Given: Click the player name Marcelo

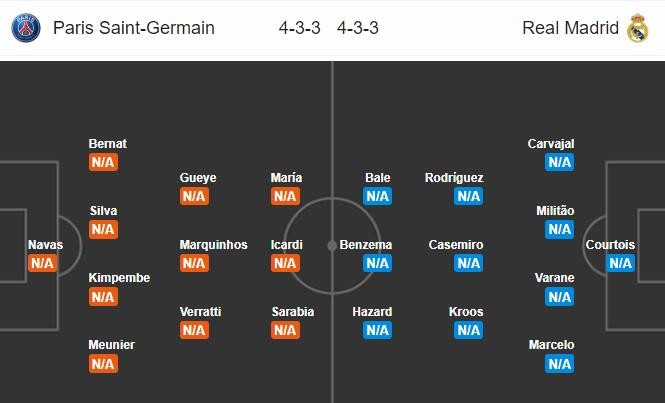Looking at the screenshot, I should click(551, 345).
